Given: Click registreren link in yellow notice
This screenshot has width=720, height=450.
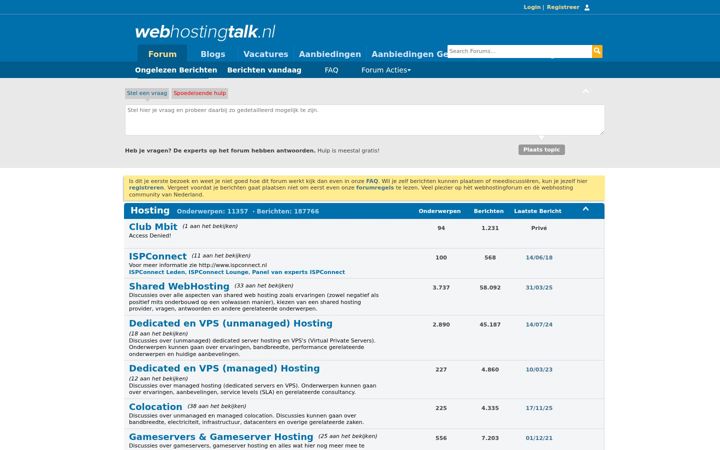Looking at the screenshot, I should point(146,188).
